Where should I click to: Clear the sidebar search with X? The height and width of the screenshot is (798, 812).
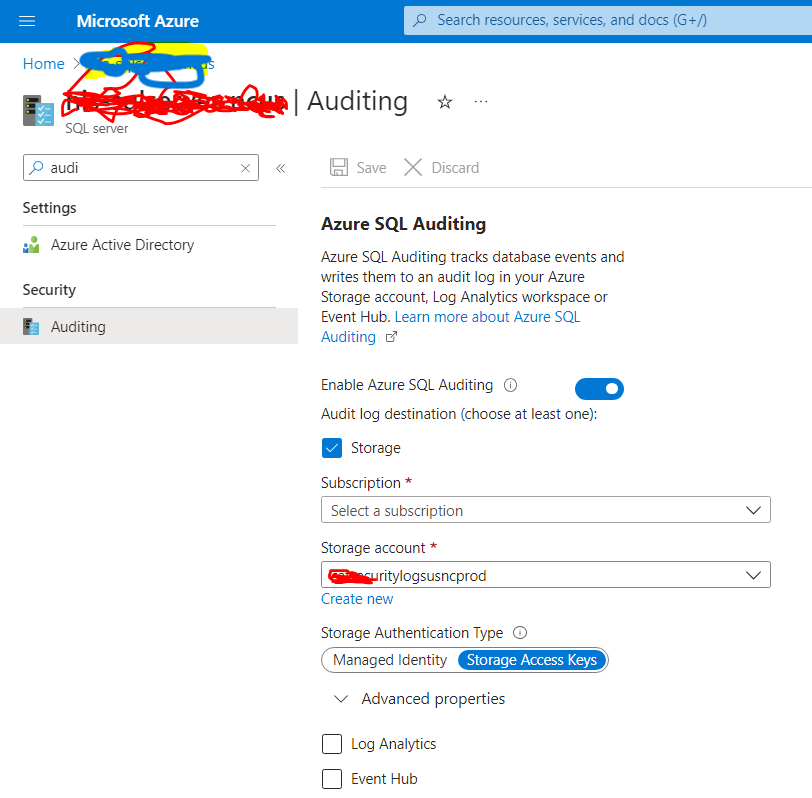(x=245, y=168)
